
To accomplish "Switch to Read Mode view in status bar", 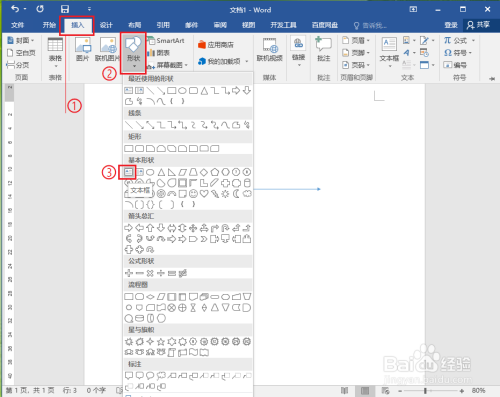I will tap(344, 390).
